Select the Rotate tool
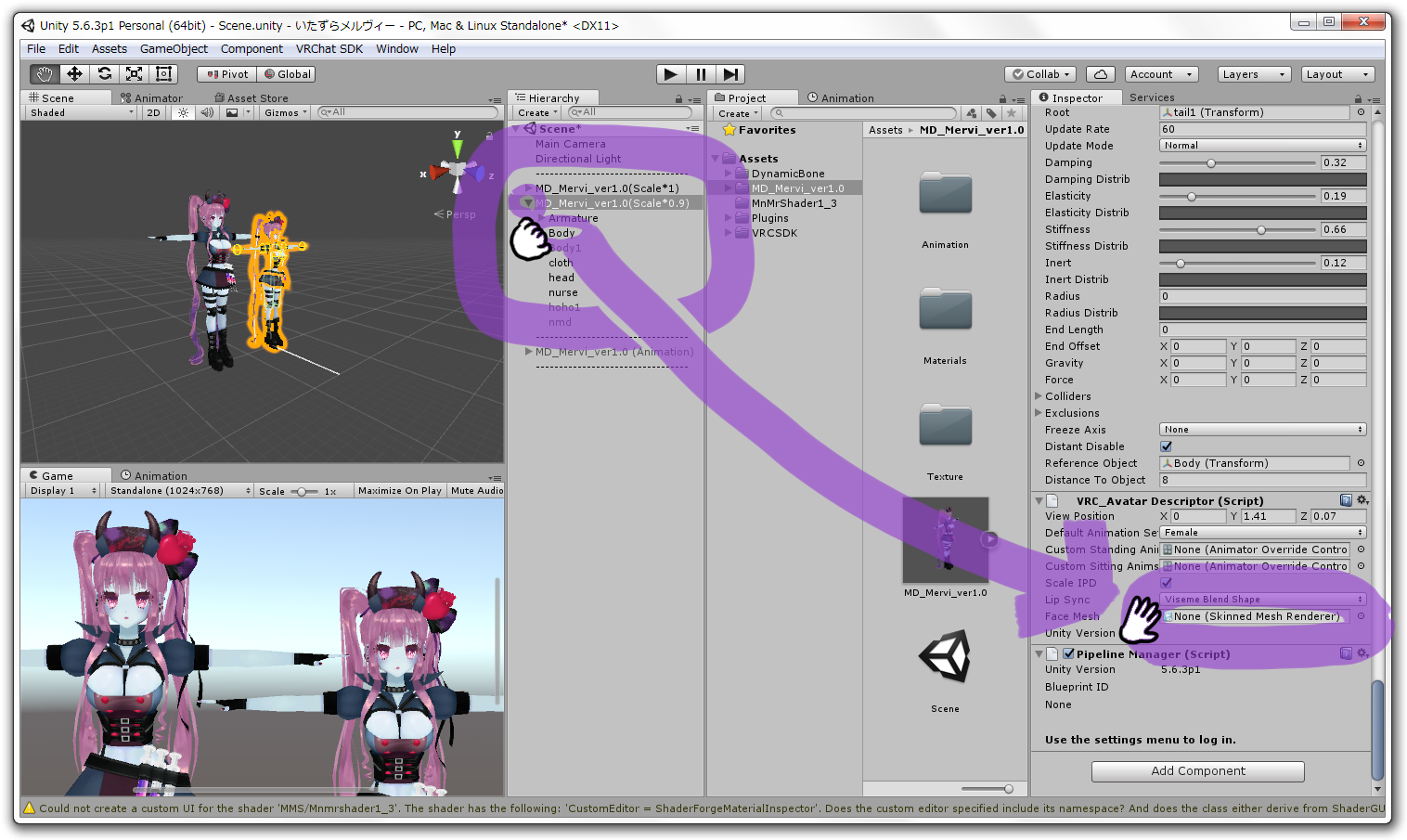This screenshot has width=1407, height=840. point(104,74)
